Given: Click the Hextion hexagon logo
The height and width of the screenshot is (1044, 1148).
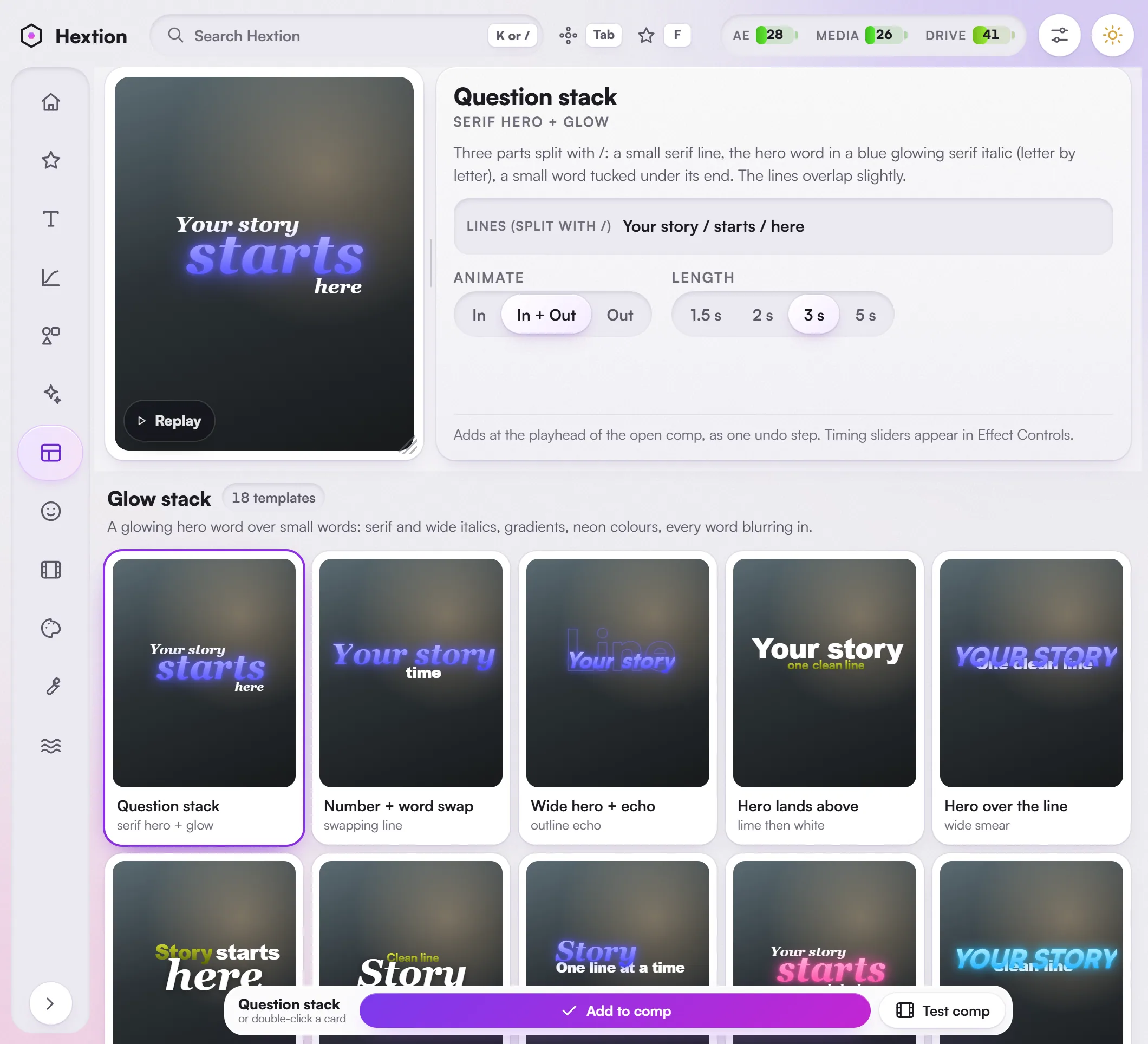Looking at the screenshot, I should click(31, 36).
